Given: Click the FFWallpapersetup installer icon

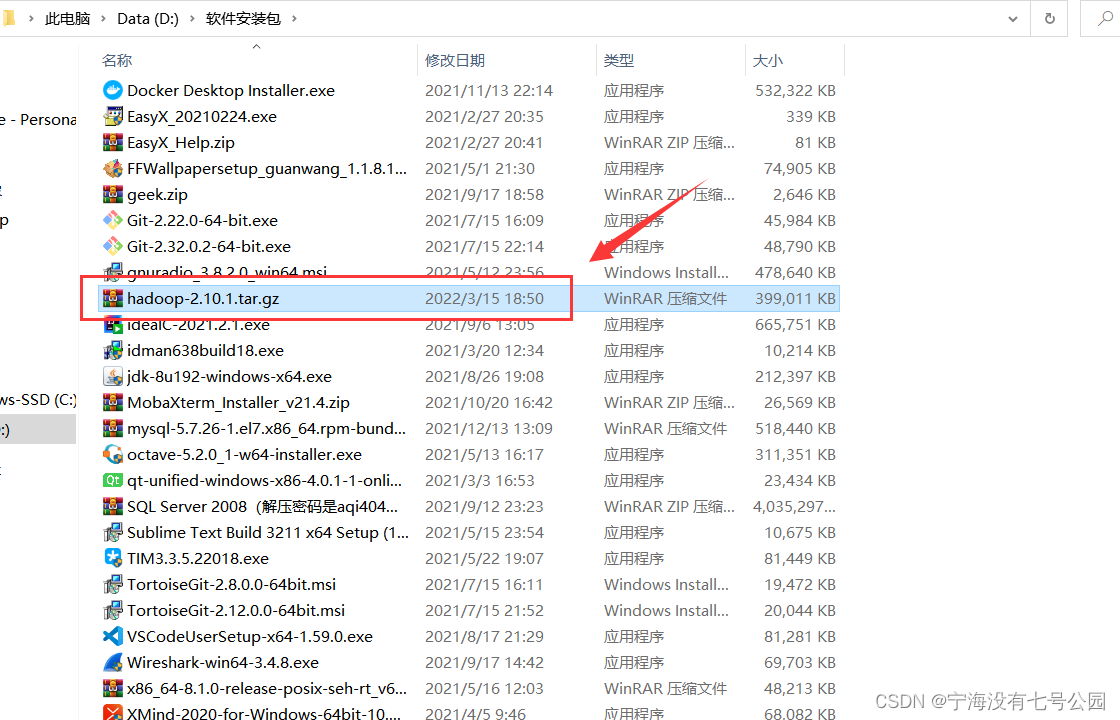Looking at the screenshot, I should tap(113, 169).
